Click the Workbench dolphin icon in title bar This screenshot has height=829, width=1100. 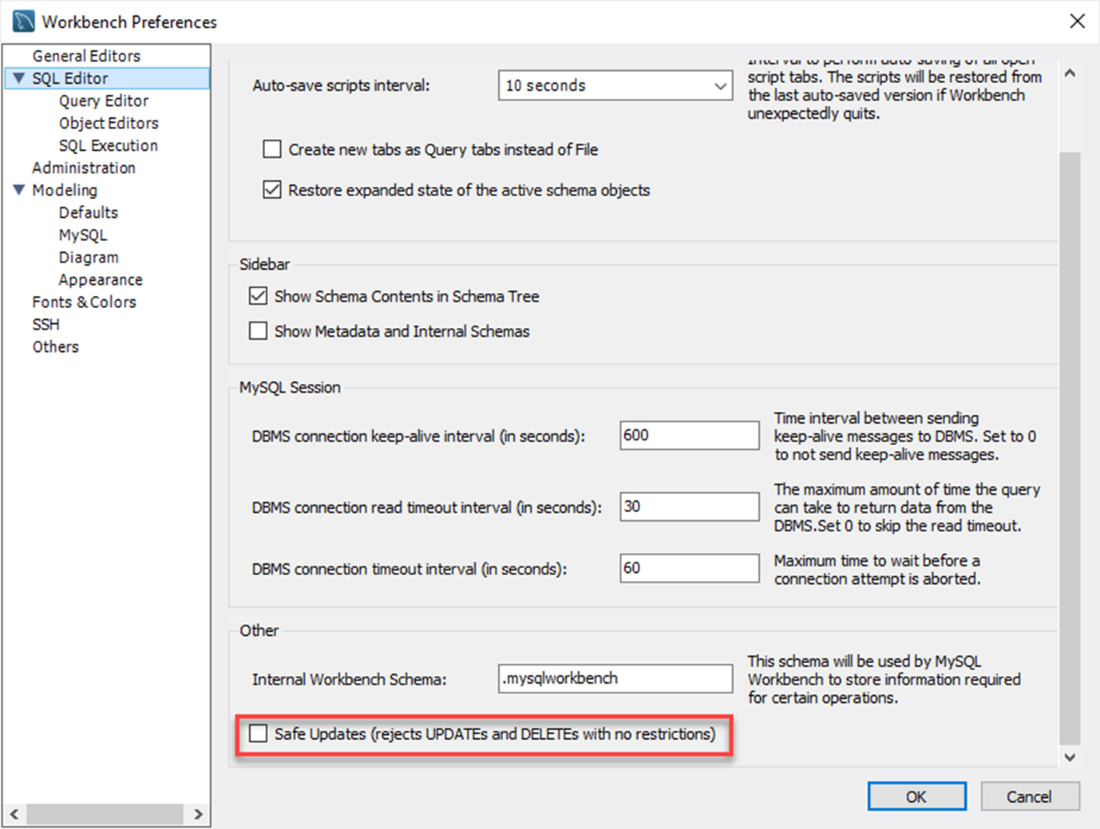22,21
